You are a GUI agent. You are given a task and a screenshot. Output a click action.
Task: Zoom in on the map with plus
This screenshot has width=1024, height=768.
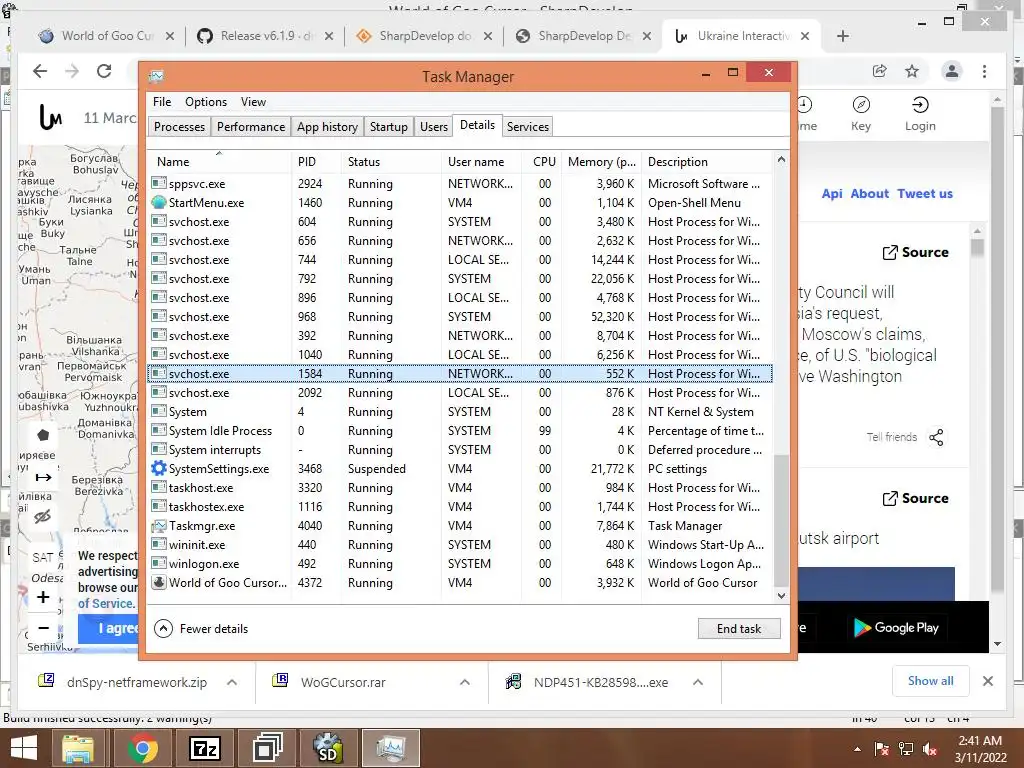43,597
